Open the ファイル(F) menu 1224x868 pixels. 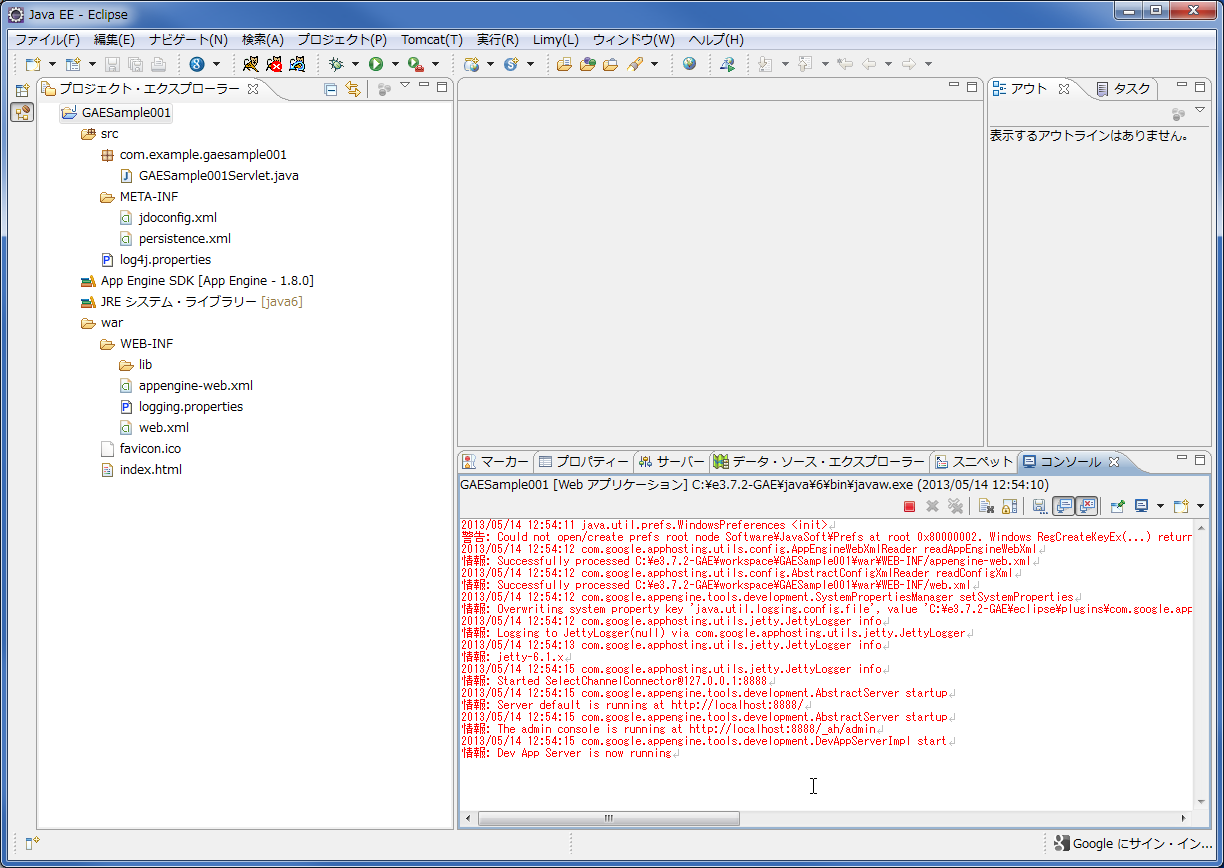tap(47, 40)
